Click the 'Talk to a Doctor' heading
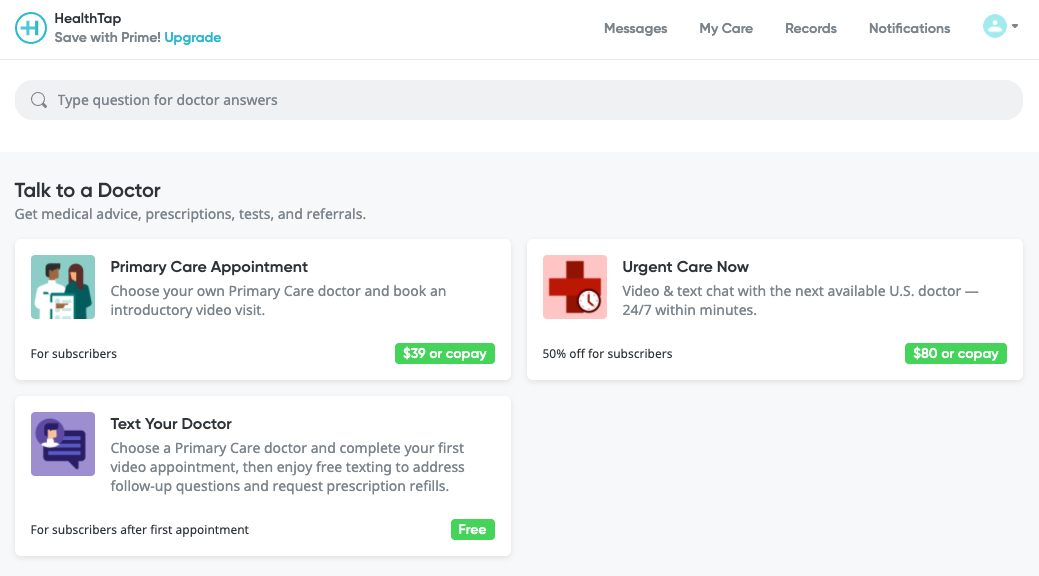This screenshot has height=576, width=1039. [x=87, y=190]
